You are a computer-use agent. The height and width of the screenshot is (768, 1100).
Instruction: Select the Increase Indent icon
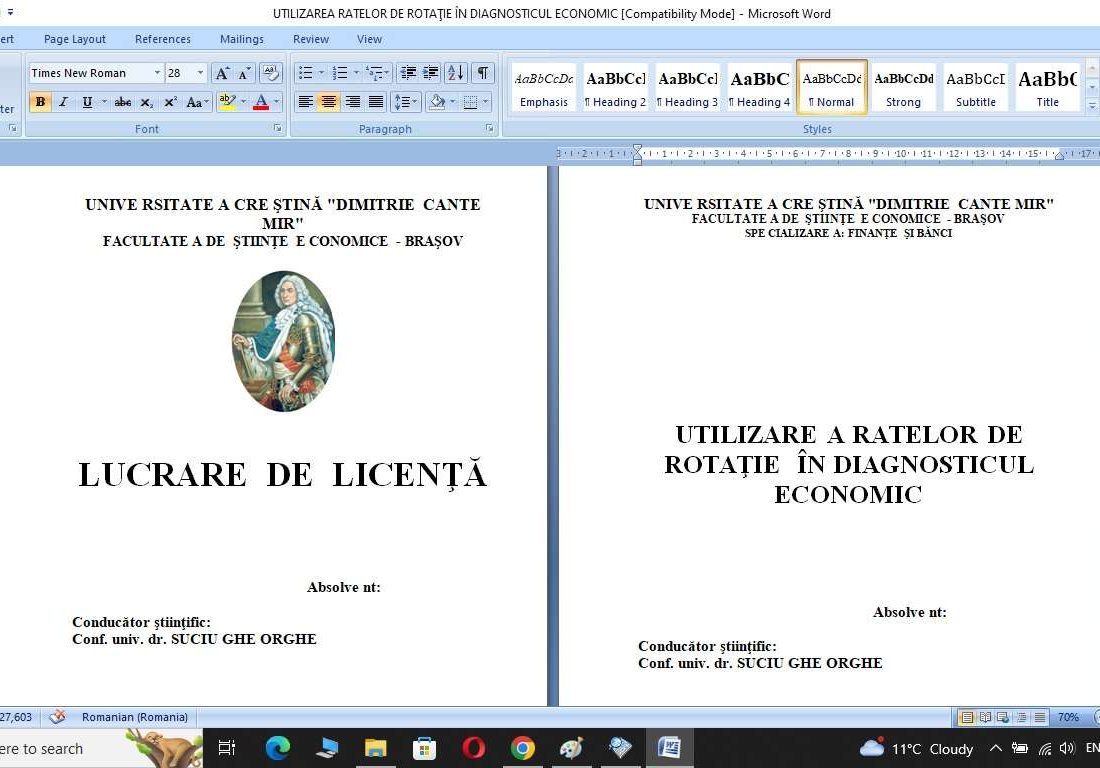tap(429, 74)
